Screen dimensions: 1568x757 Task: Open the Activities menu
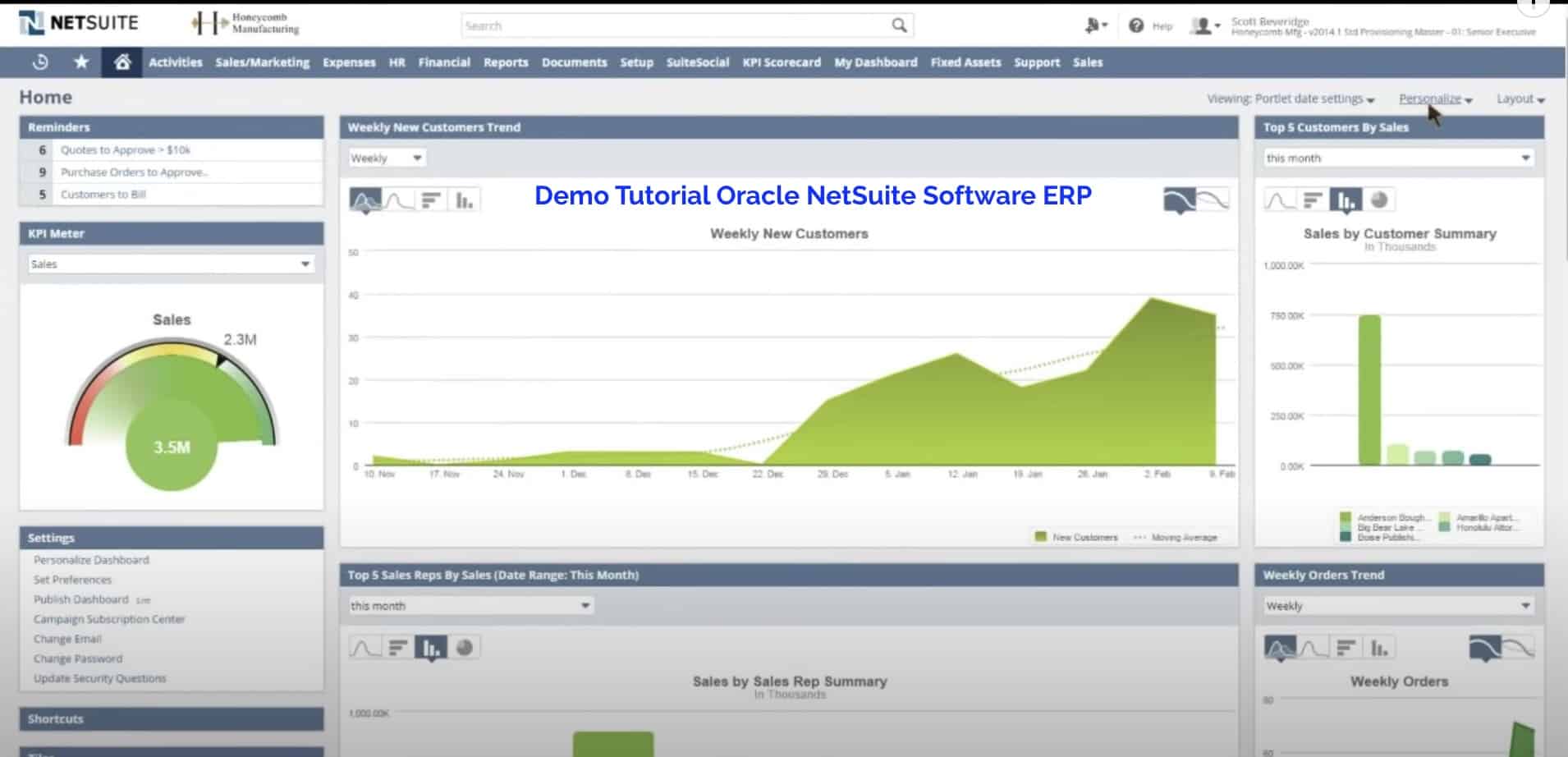175,62
